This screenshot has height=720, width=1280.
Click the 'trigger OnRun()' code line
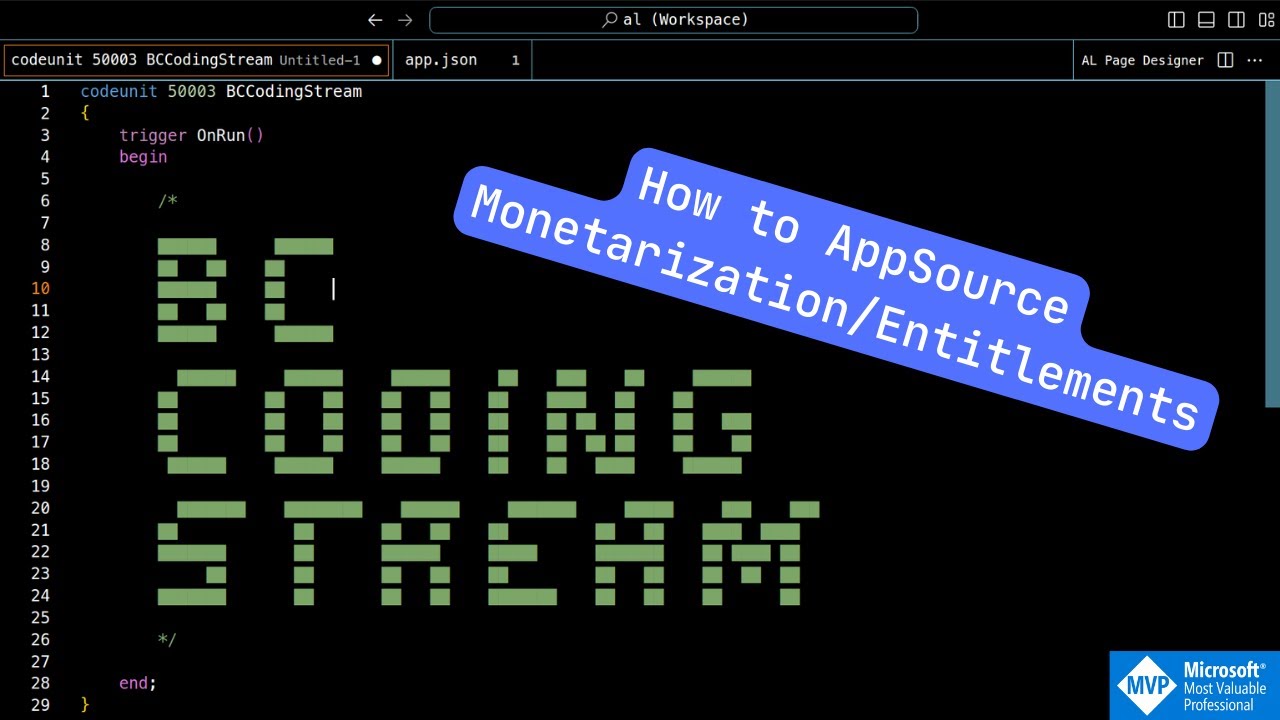click(x=192, y=135)
